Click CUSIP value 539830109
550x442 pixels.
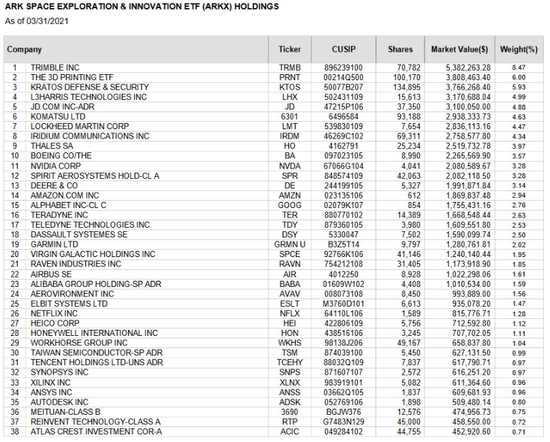coord(343,126)
